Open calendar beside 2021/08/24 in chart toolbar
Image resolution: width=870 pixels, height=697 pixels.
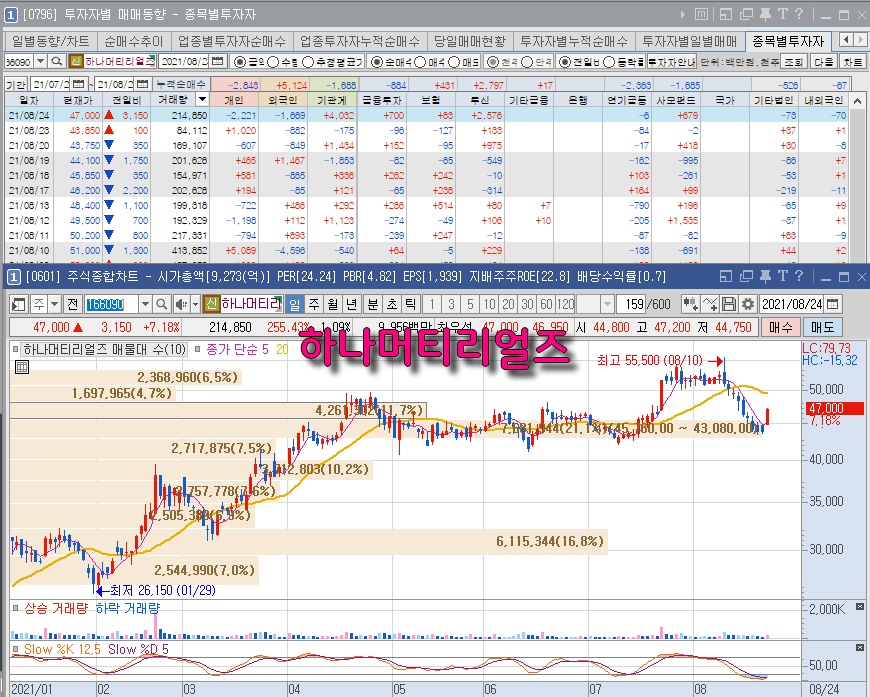832,304
